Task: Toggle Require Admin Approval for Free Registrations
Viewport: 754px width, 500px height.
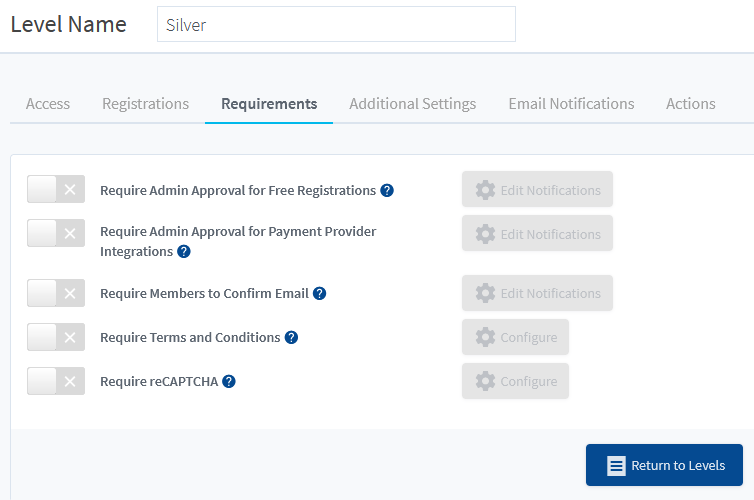Action: [x=56, y=189]
